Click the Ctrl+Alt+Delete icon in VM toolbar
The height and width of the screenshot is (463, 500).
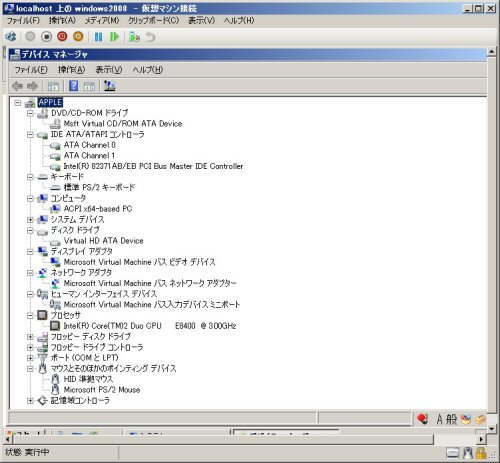click(11, 37)
